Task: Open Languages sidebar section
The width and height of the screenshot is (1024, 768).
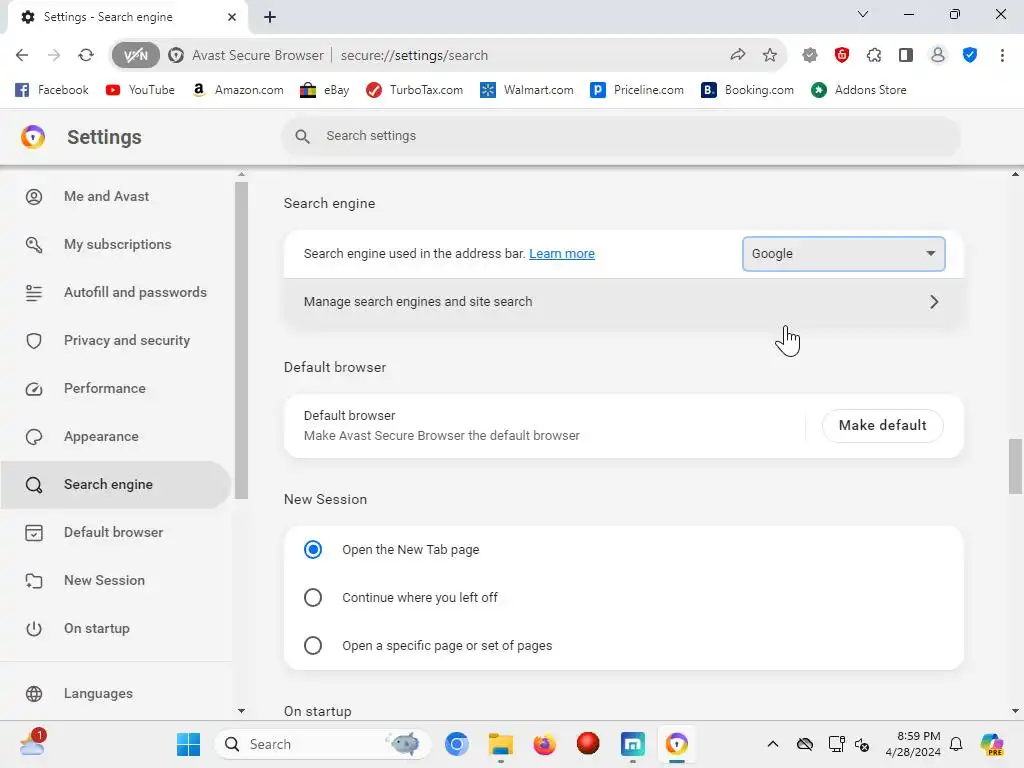Action: coord(116,694)
